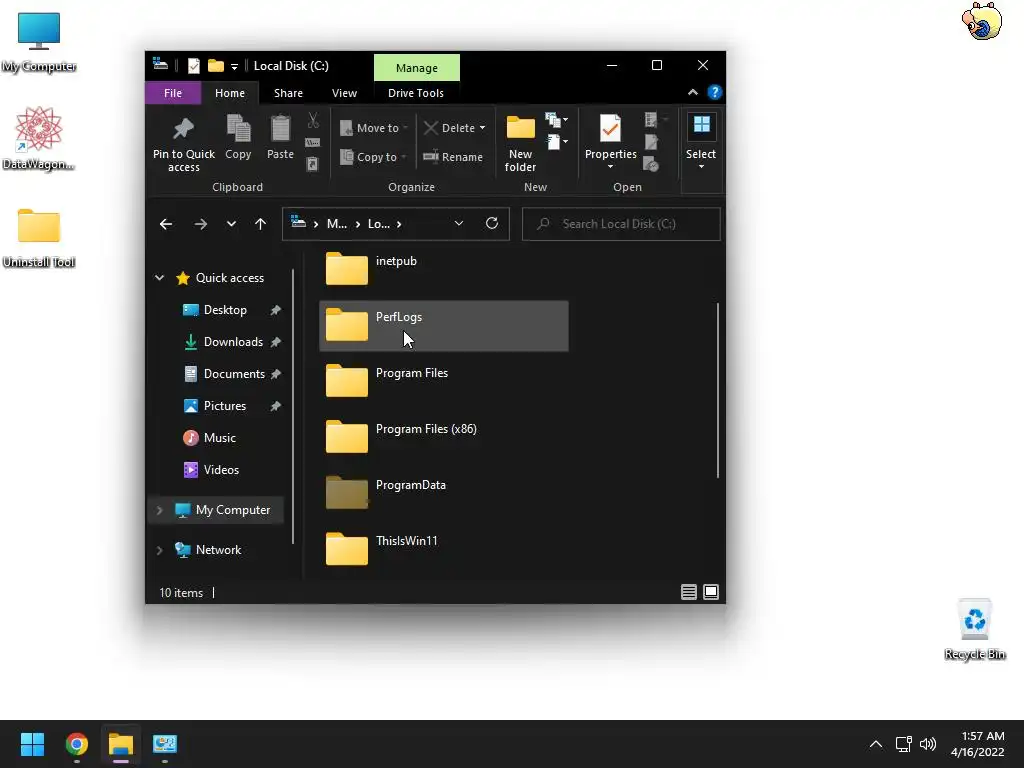
Task: Open the Windows Start menu
Action: (x=32, y=744)
